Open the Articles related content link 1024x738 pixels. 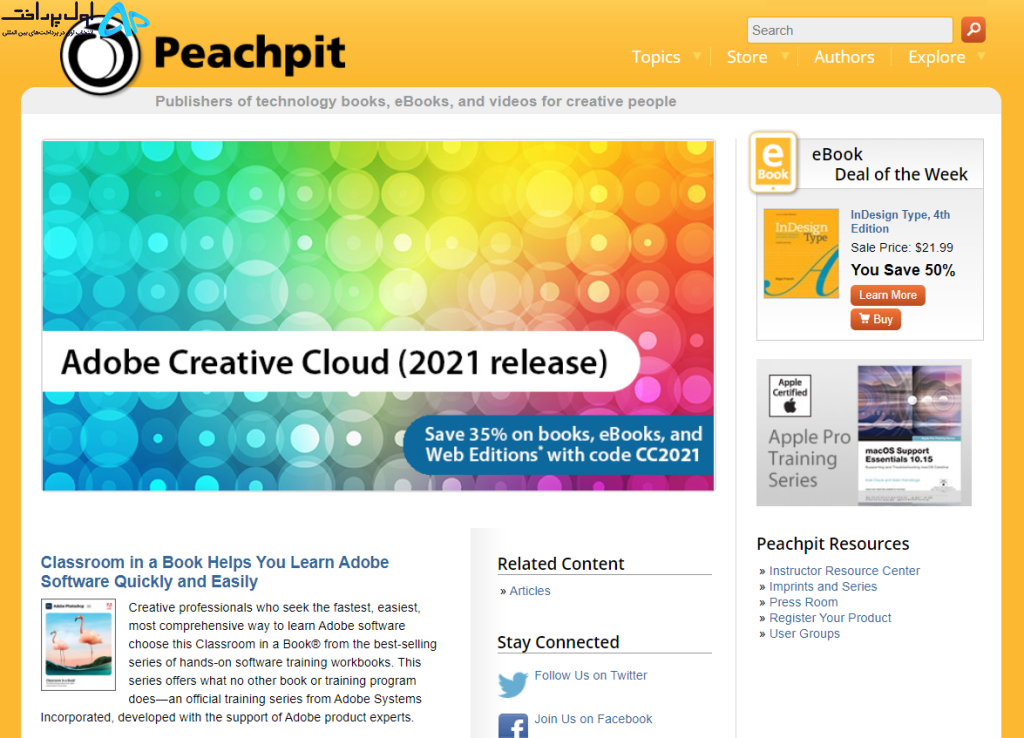[x=530, y=590]
